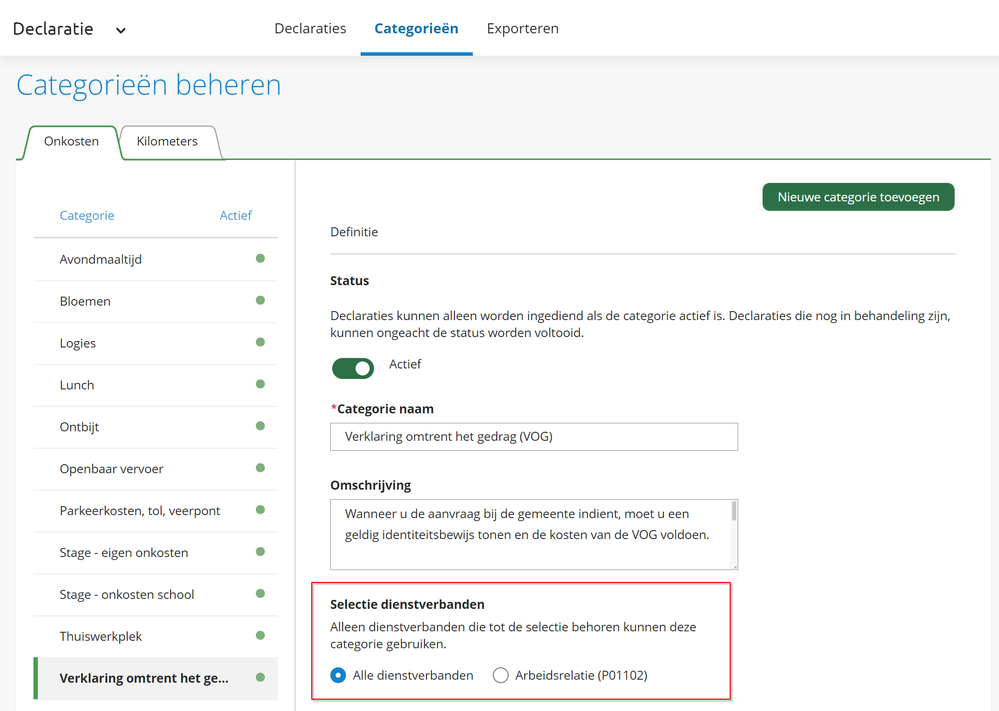Viewport: 999px width, 711px height.
Task: Click the Omschrijving textarea scrollbar
Action: pos(734,512)
